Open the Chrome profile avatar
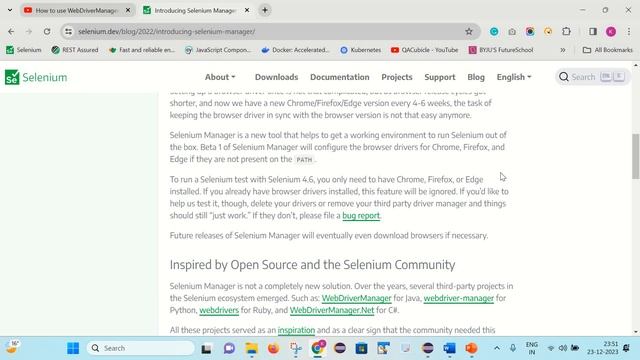Screen dimensions: 640x360 point(611,31)
